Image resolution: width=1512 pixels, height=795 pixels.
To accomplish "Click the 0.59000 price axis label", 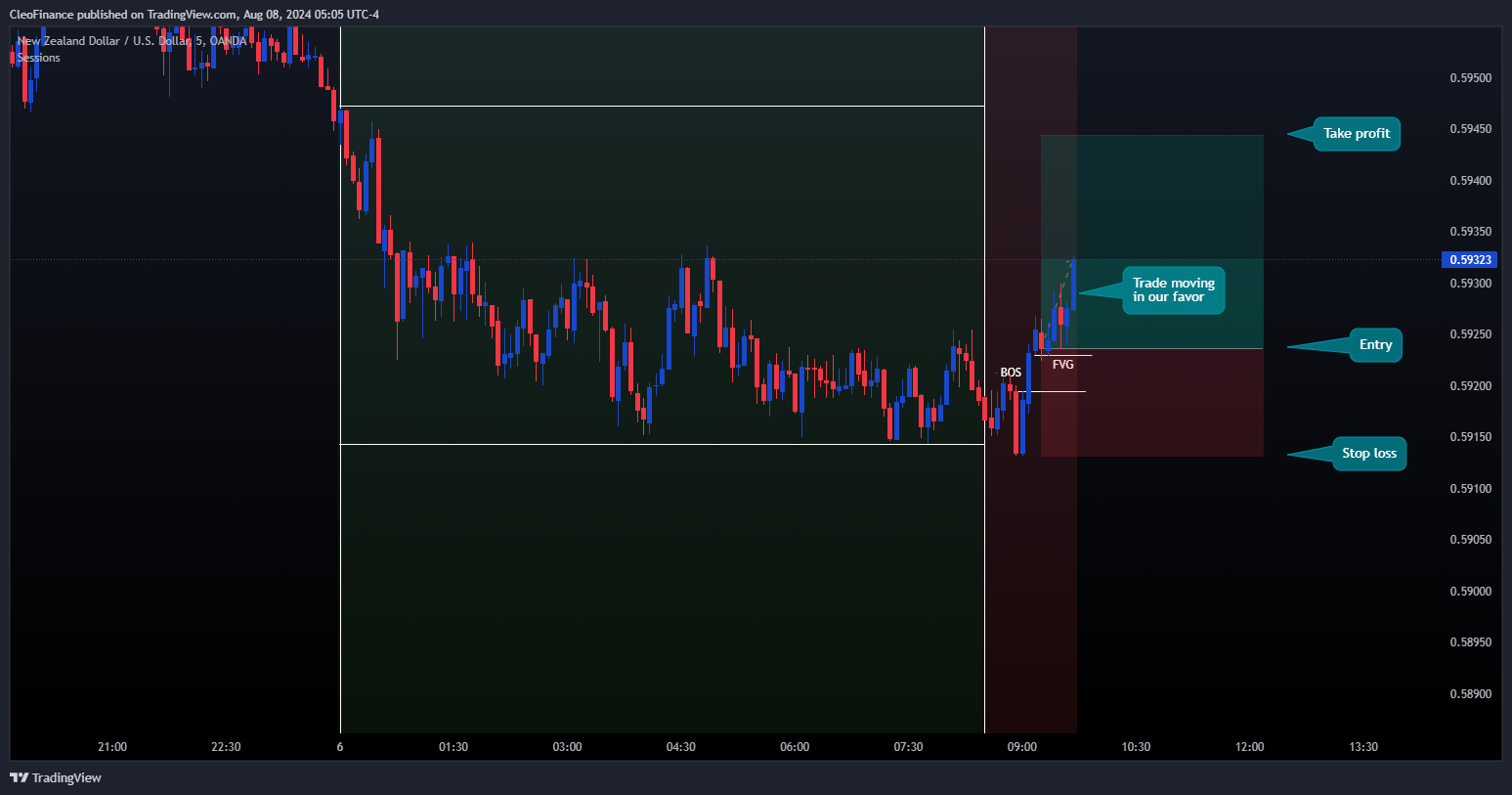I will pyautogui.click(x=1470, y=592).
